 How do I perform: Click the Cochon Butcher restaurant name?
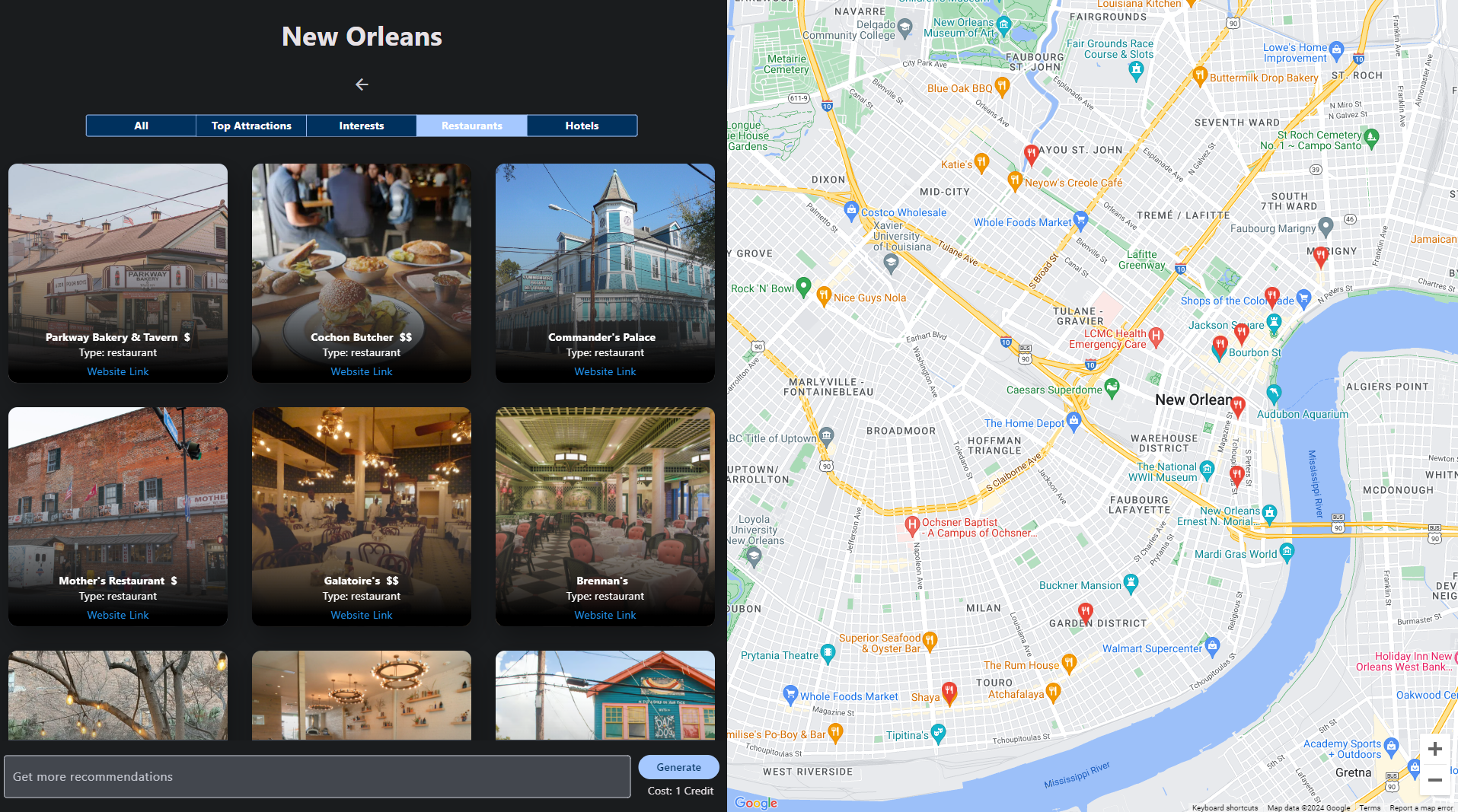(352, 337)
